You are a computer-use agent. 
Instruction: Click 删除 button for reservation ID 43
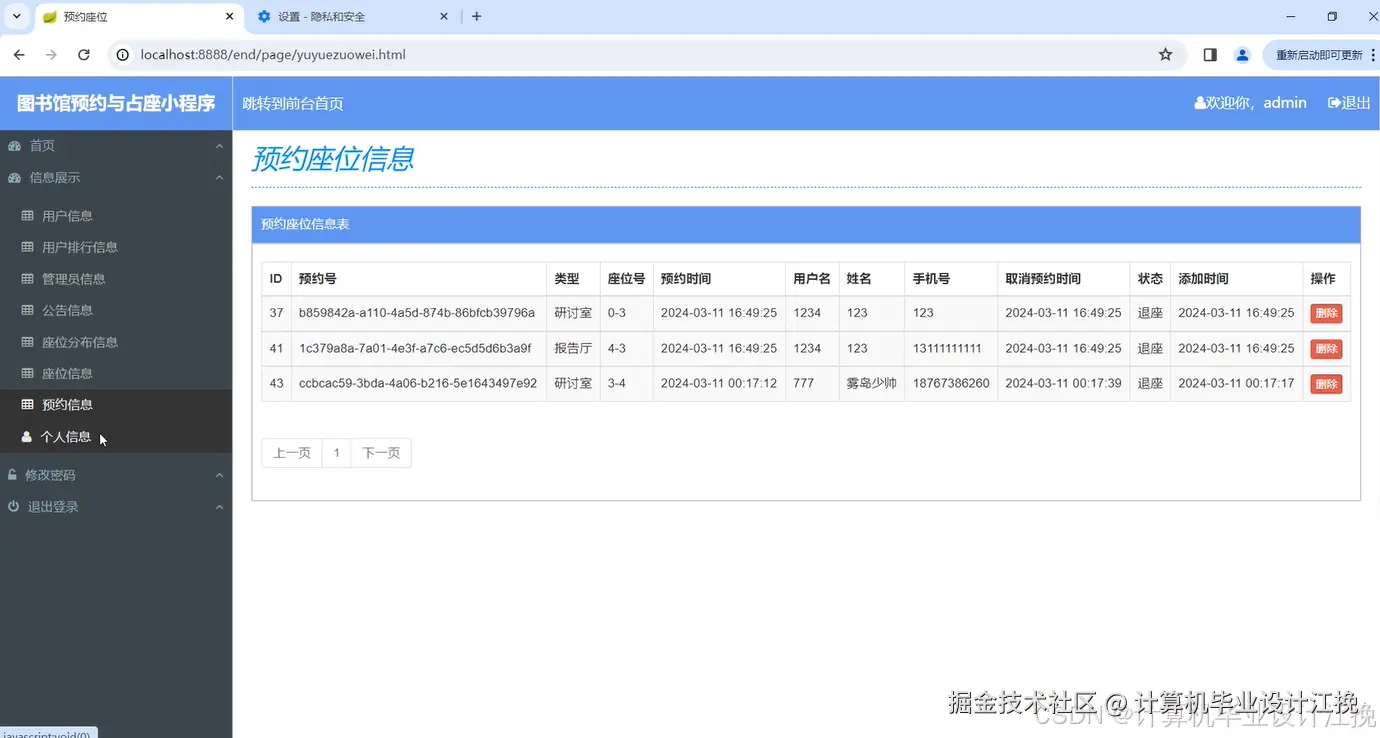pos(1325,383)
